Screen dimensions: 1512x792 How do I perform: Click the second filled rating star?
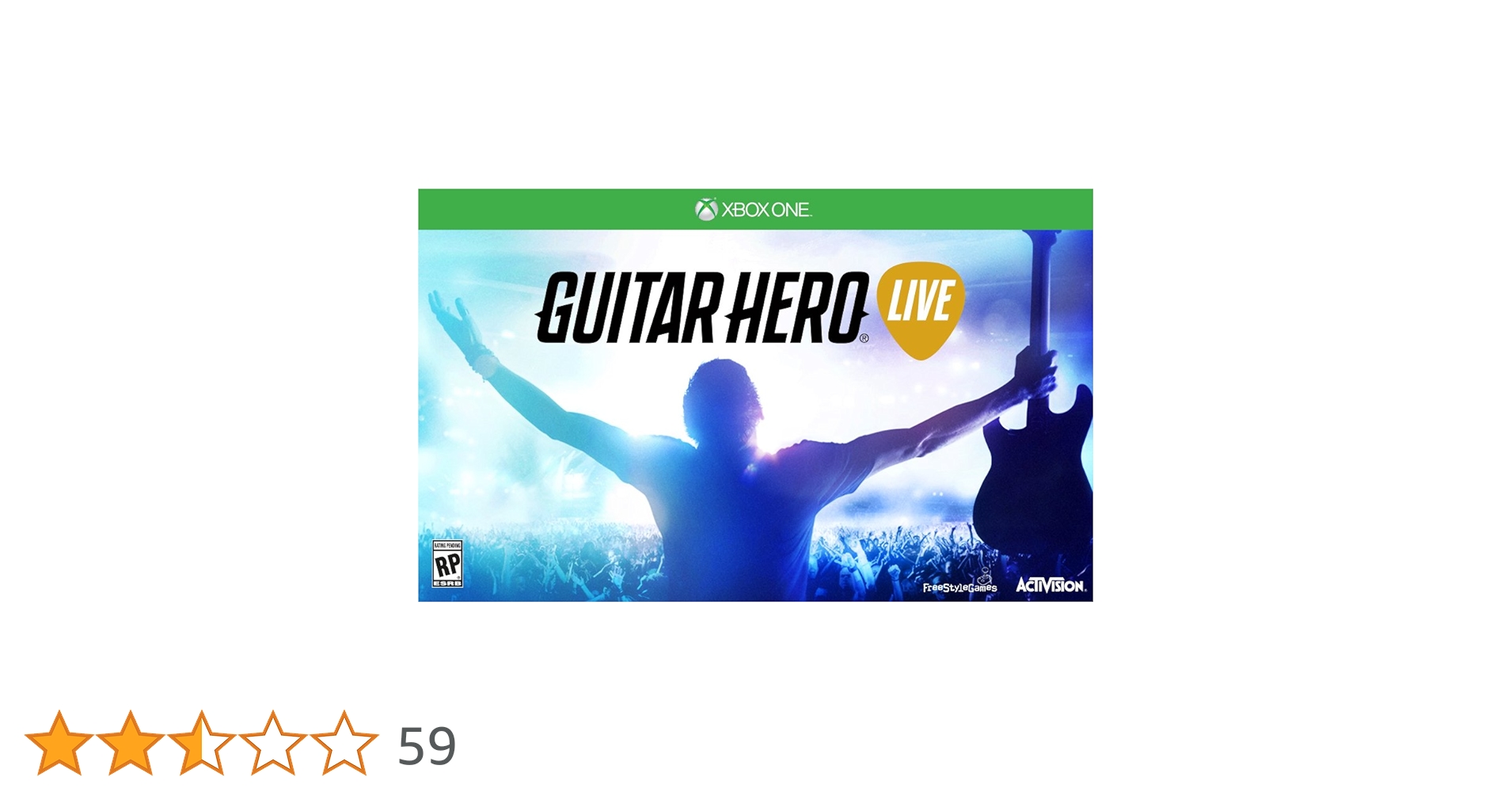[131, 743]
